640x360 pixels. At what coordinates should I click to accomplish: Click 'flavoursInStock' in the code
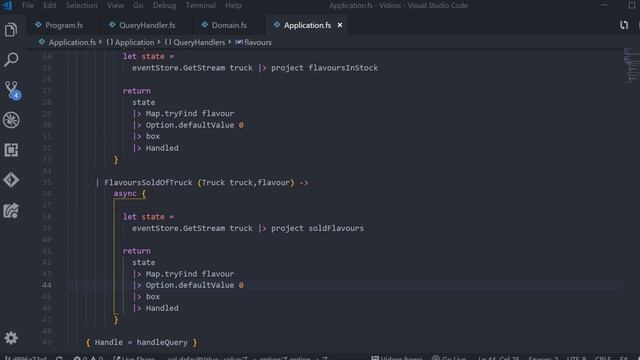(343, 68)
